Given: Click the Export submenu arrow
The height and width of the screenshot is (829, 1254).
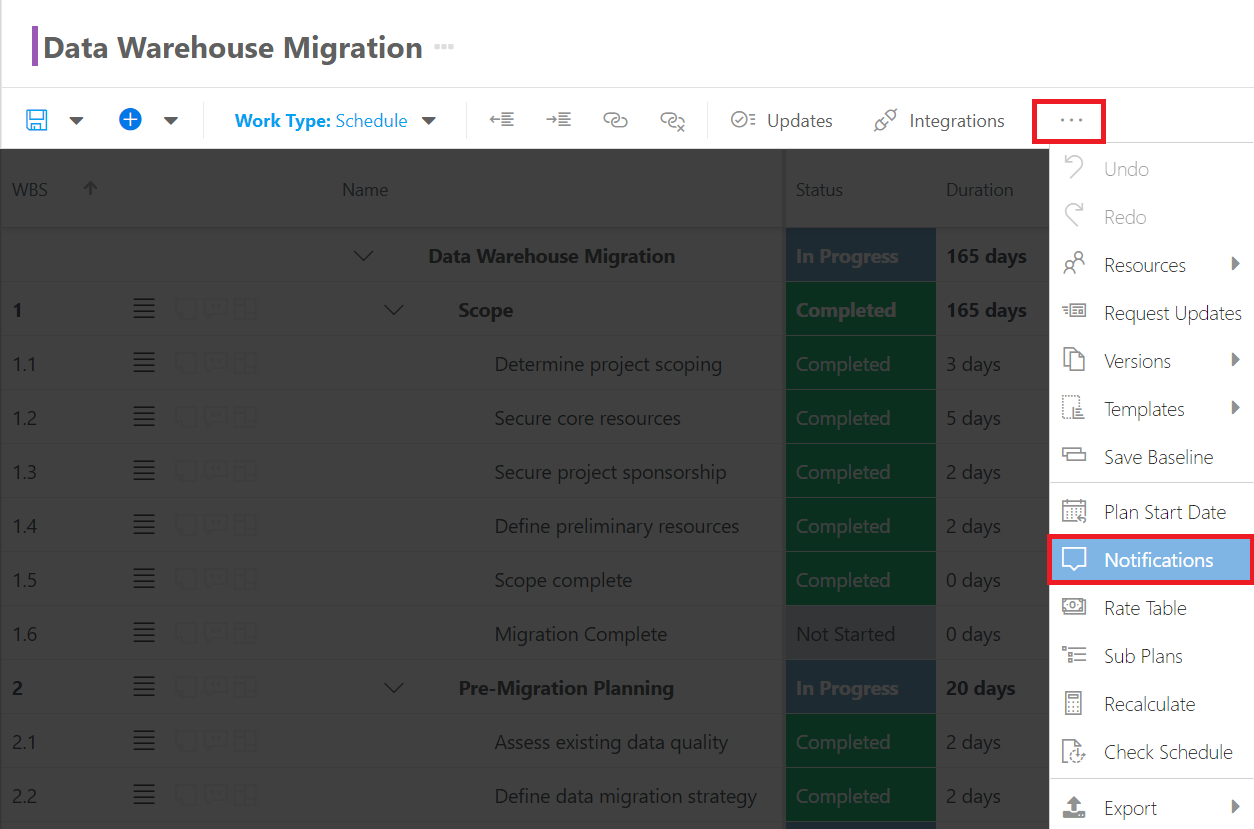Looking at the screenshot, I should [1236, 807].
